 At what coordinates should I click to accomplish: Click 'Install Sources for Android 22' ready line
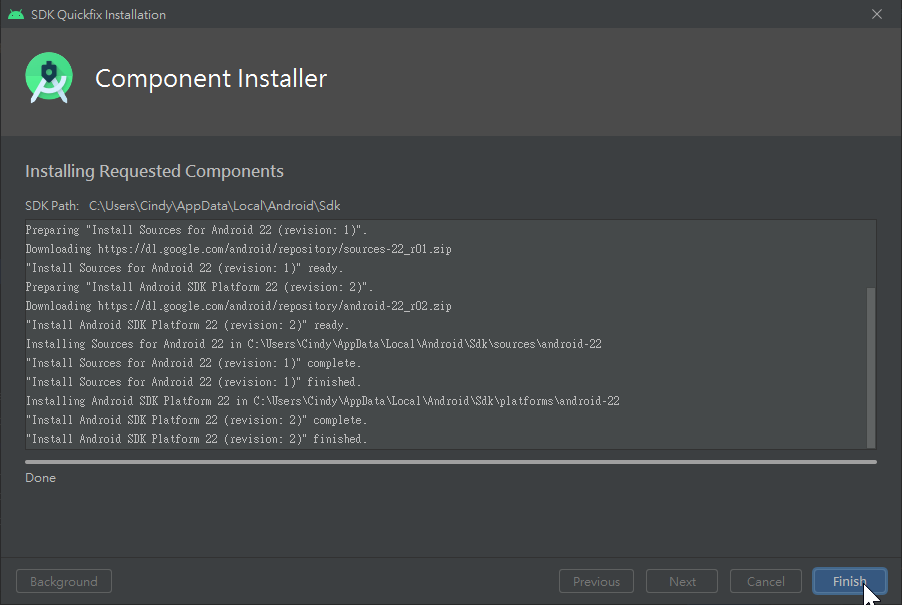tap(184, 268)
